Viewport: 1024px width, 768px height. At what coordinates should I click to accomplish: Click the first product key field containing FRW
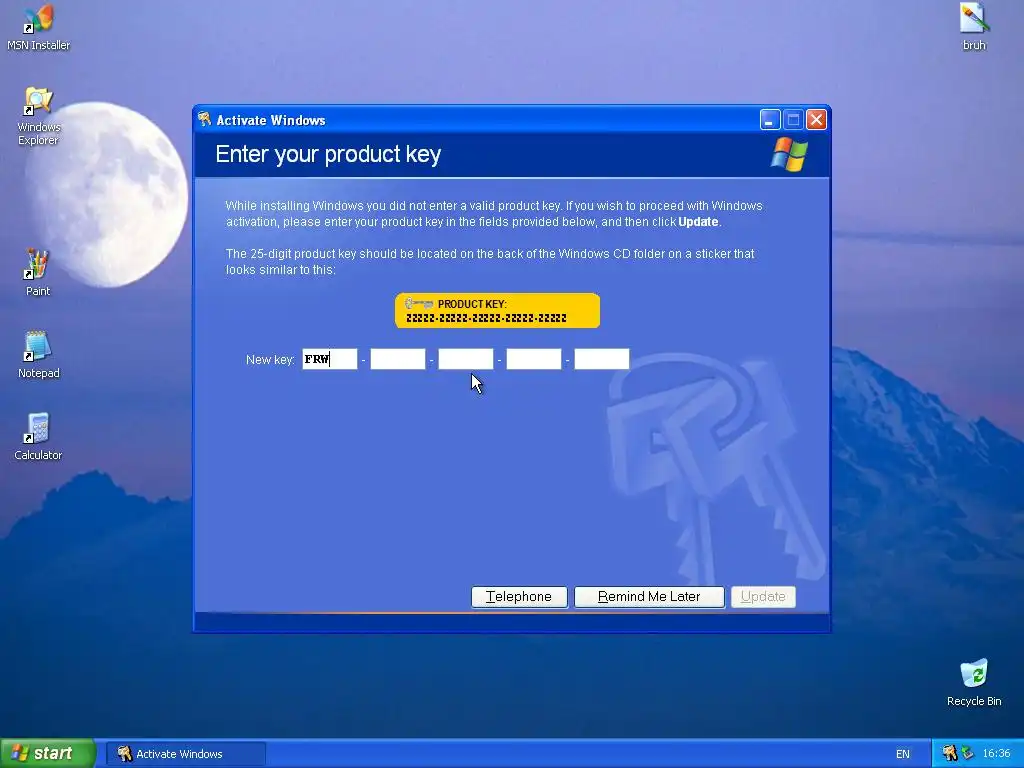(330, 359)
